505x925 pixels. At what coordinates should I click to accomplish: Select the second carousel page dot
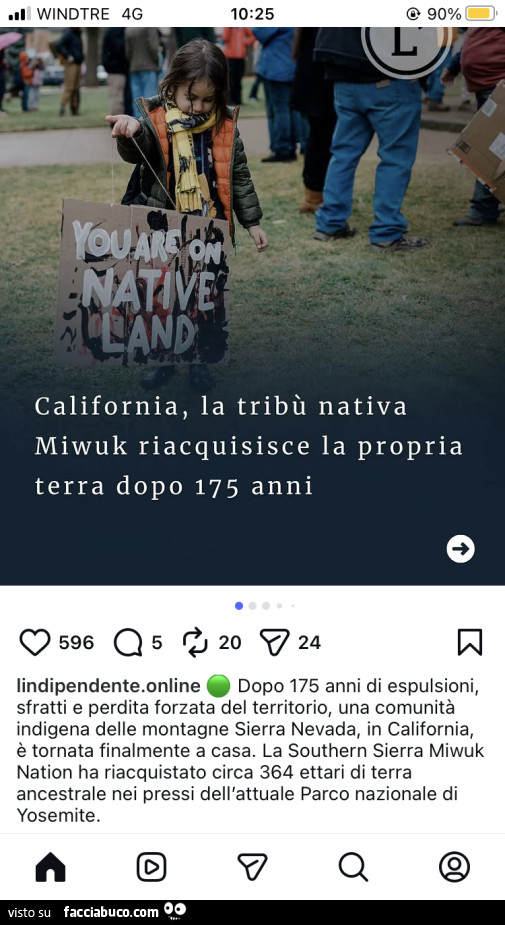[x=252, y=606]
